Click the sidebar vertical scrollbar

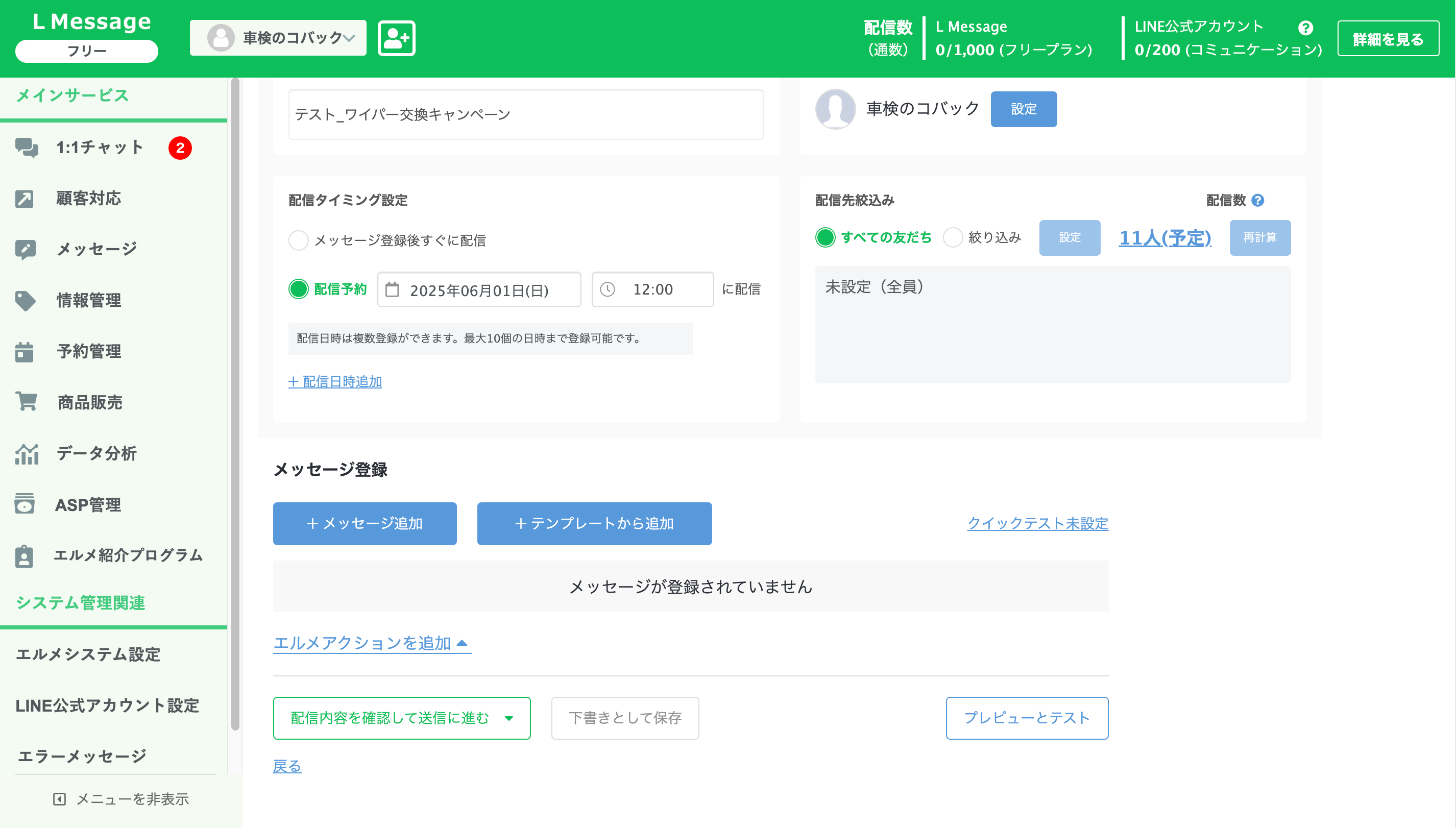click(235, 404)
